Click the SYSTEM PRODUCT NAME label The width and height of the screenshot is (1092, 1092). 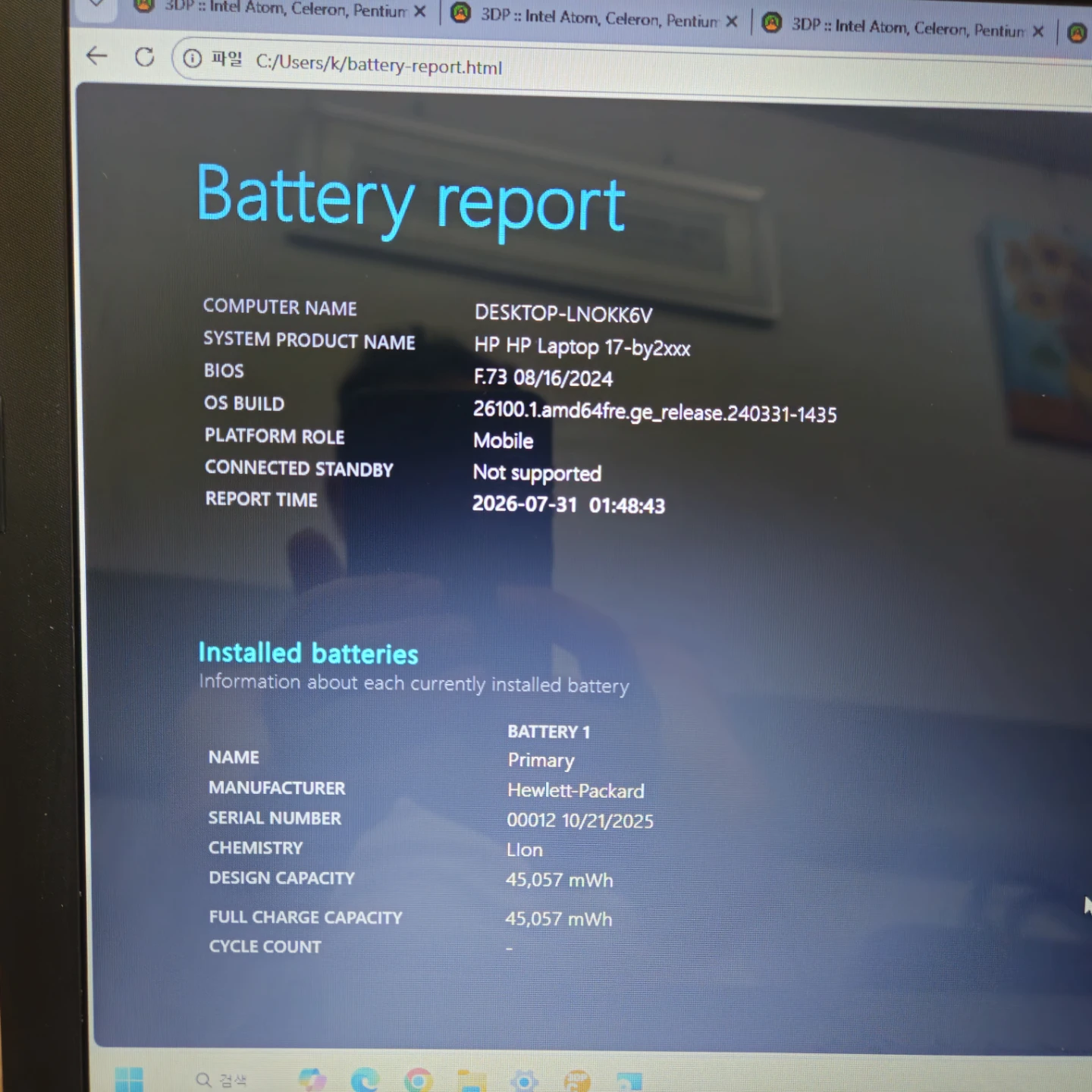pos(309,340)
